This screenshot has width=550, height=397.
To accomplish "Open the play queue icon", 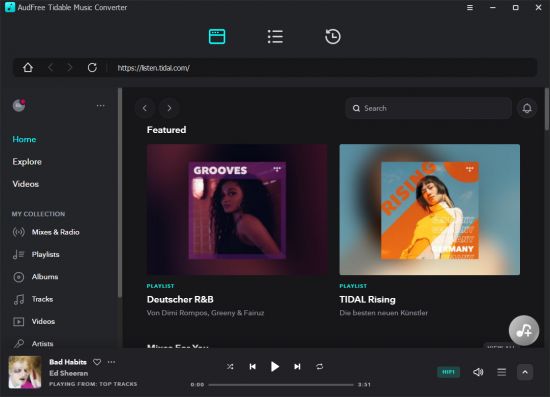I will [502, 372].
